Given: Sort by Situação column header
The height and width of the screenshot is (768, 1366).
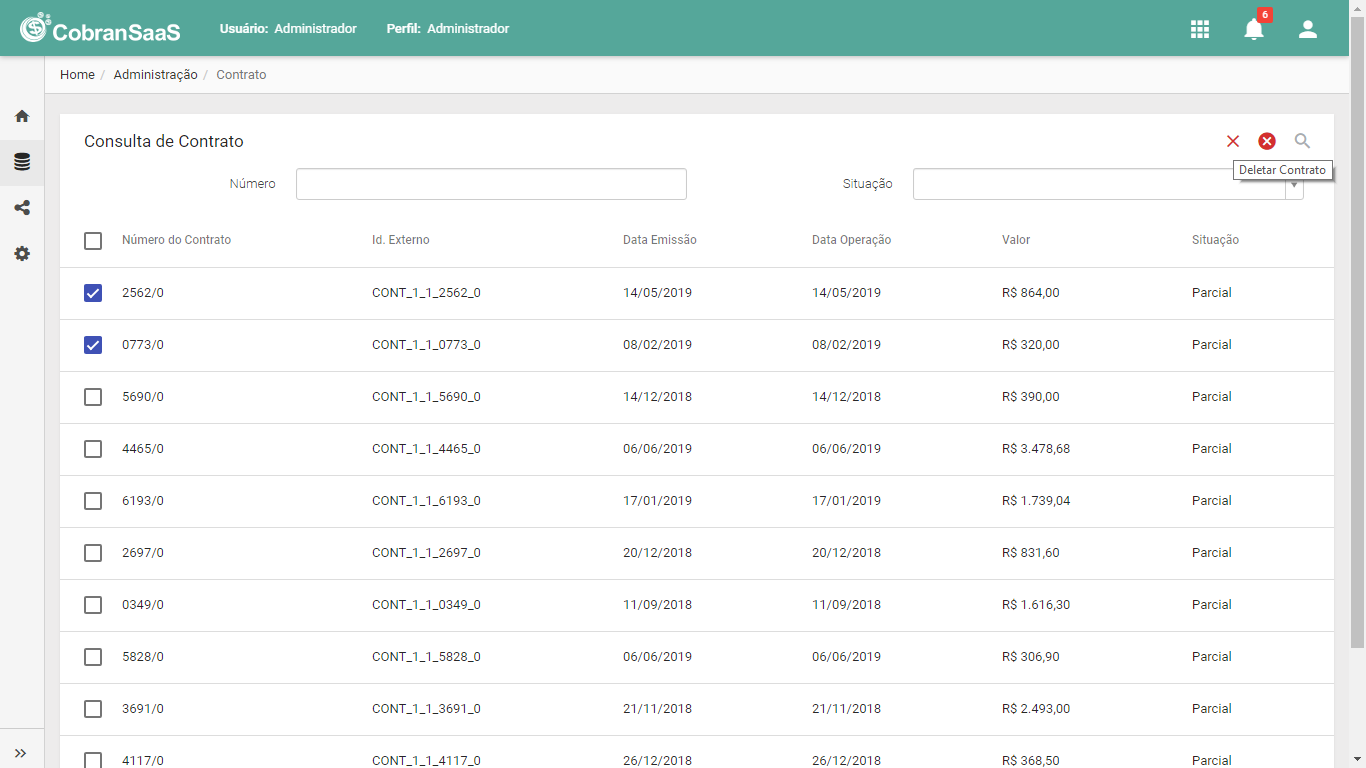Looking at the screenshot, I should tap(1215, 240).
